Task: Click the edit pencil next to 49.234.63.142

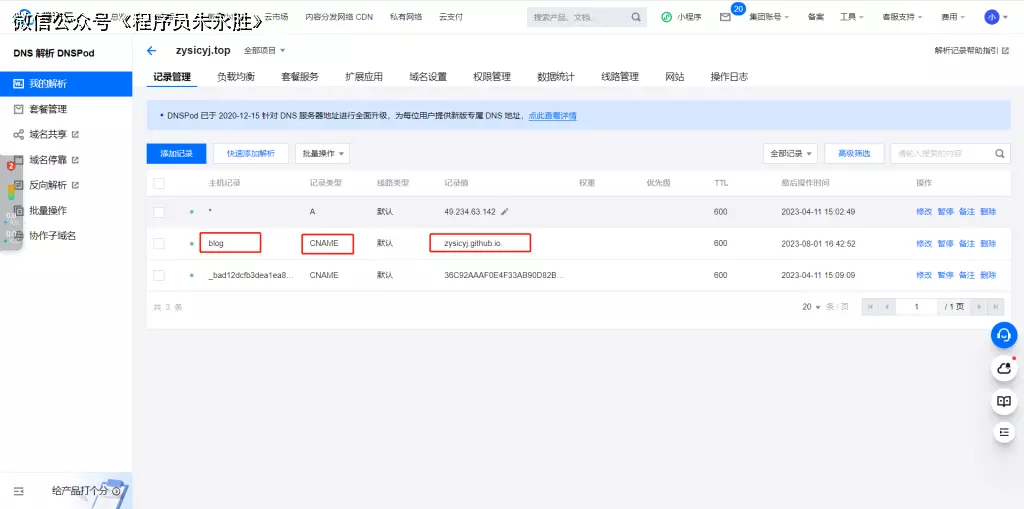Action: click(x=505, y=212)
